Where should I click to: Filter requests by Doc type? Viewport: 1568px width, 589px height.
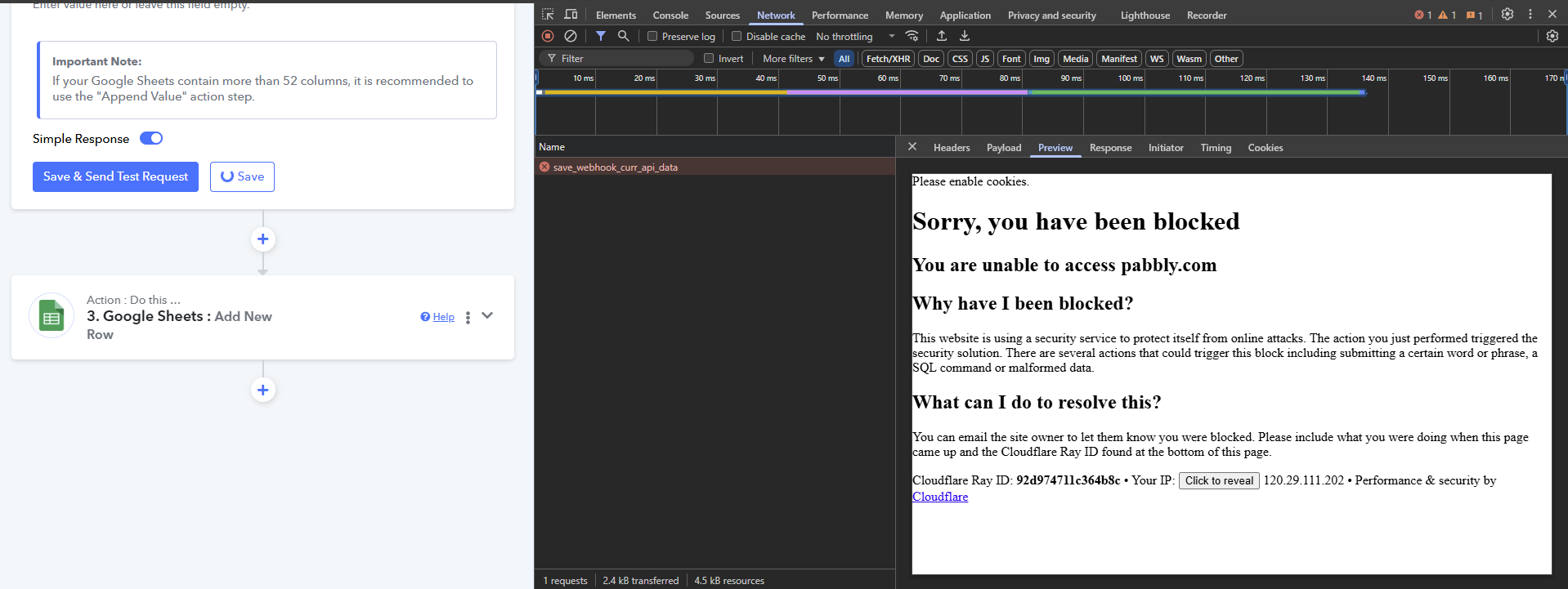pos(931,59)
